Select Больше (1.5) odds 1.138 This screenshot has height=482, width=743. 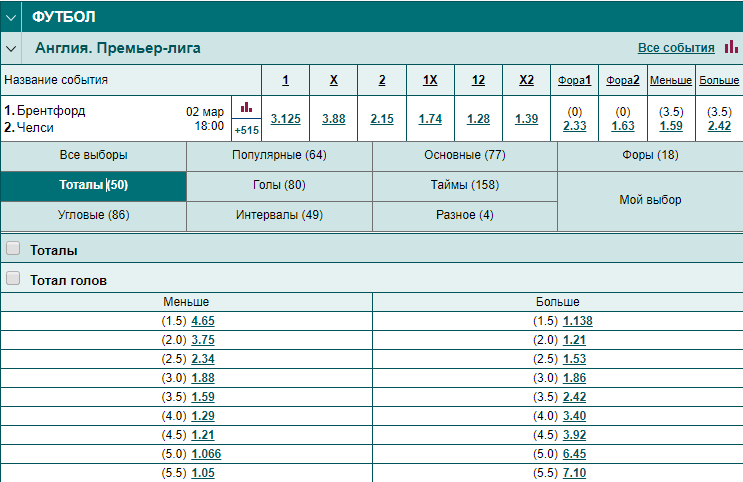578,321
